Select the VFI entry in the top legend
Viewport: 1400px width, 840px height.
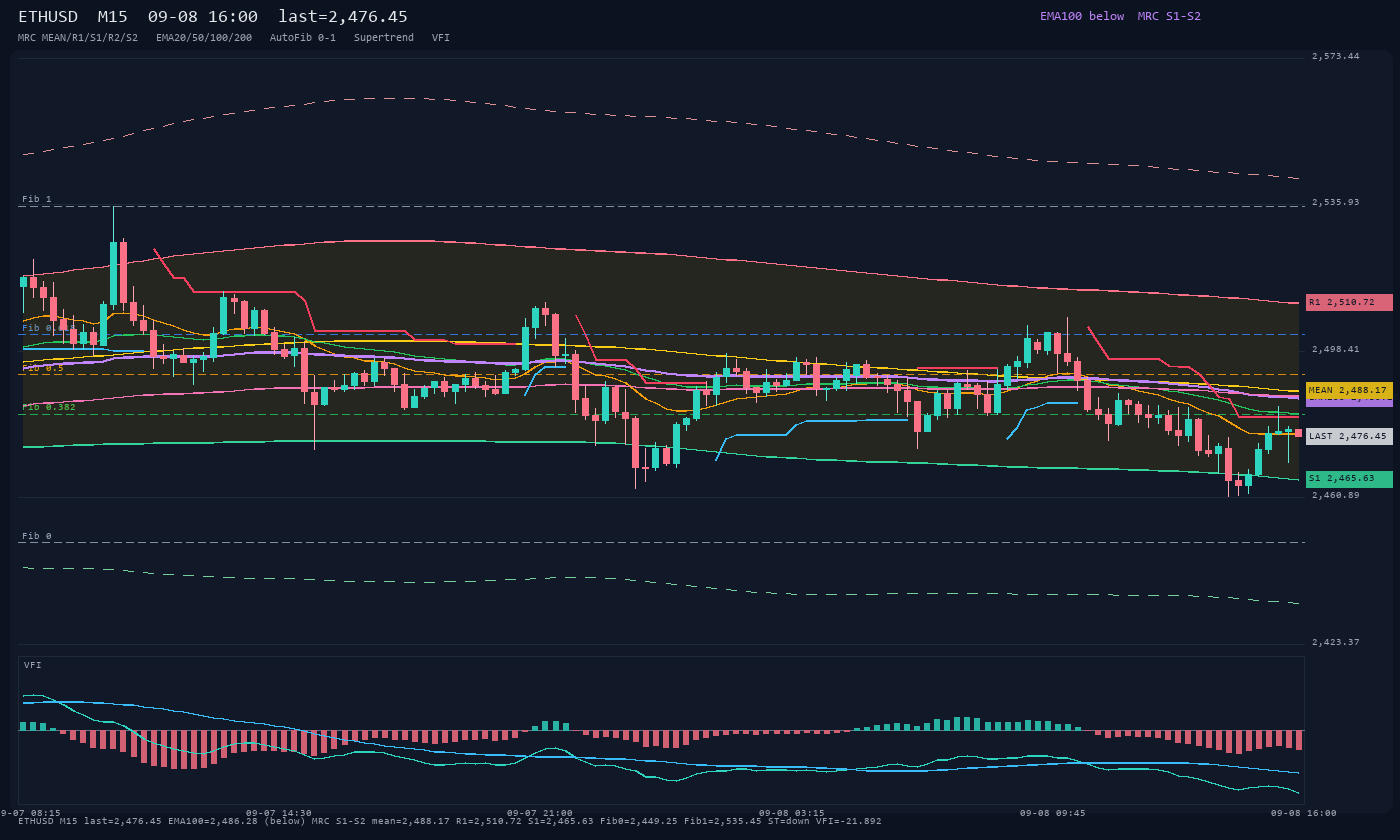coord(441,38)
